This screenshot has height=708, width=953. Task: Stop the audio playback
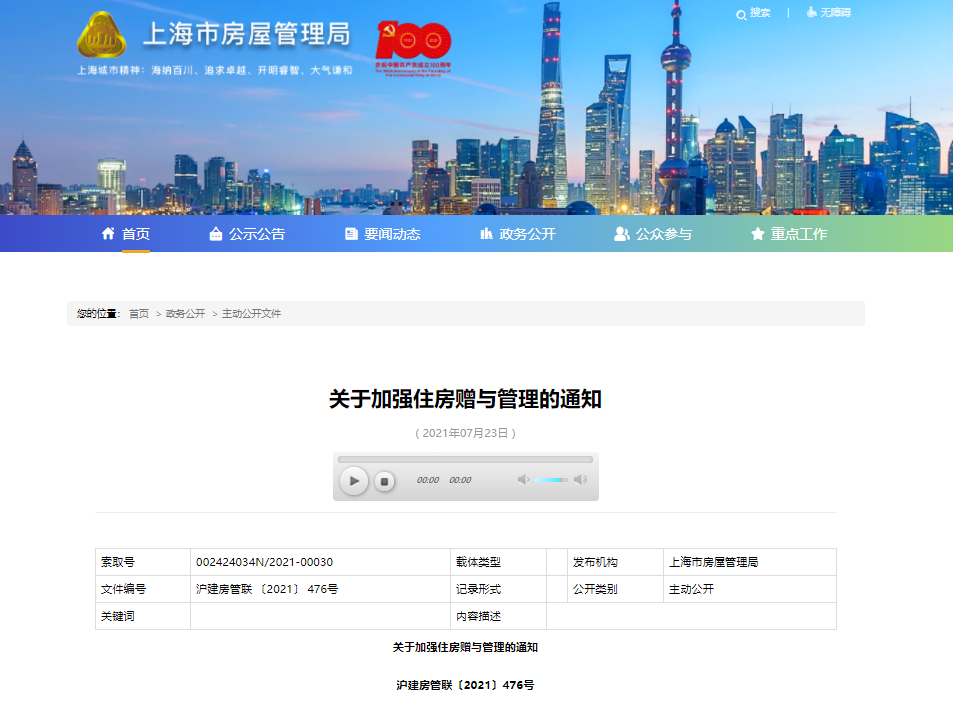[x=384, y=481]
